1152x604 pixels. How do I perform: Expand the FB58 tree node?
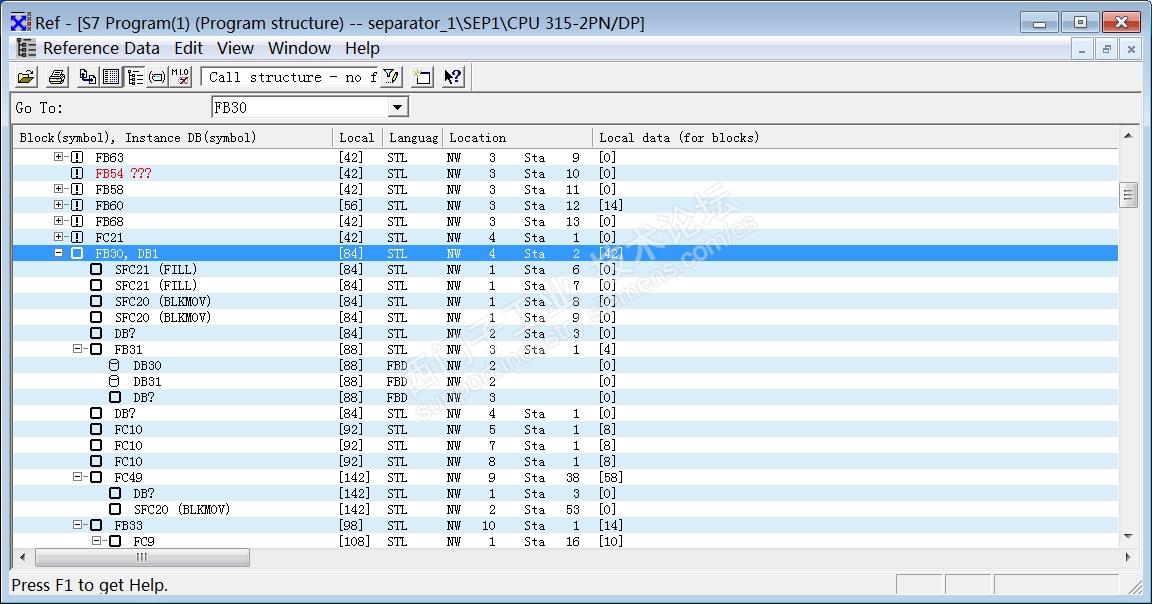(58, 189)
